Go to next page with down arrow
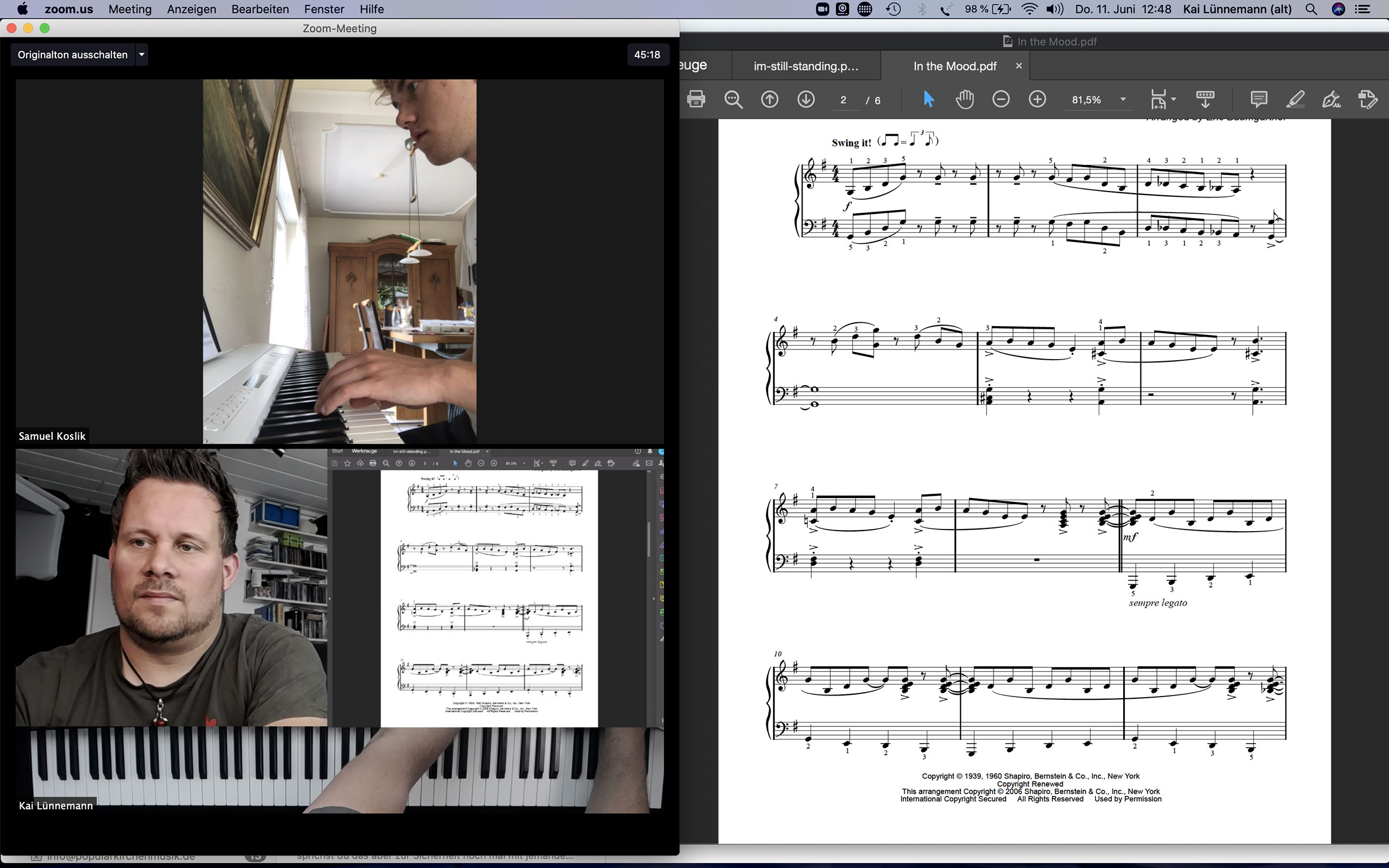Image resolution: width=1389 pixels, height=868 pixels. click(806, 99)
